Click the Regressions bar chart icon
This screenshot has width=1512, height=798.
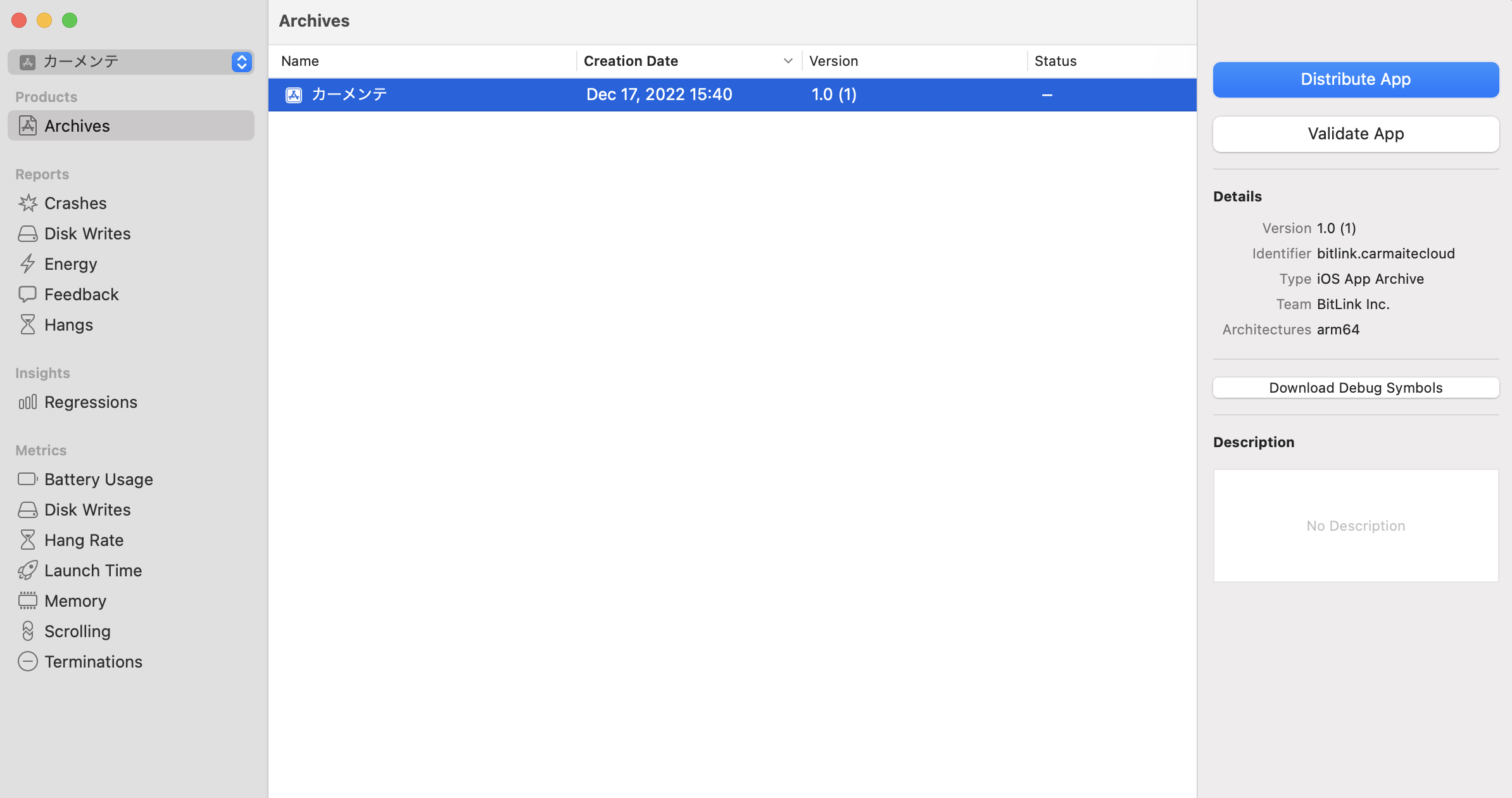27,402
